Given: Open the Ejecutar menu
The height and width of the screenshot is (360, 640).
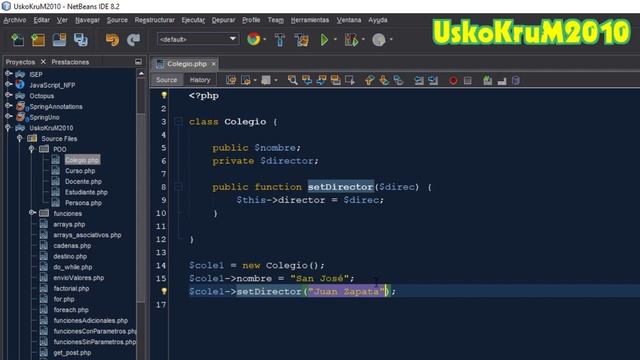Looking at the screenshot, I should [193, 20].
